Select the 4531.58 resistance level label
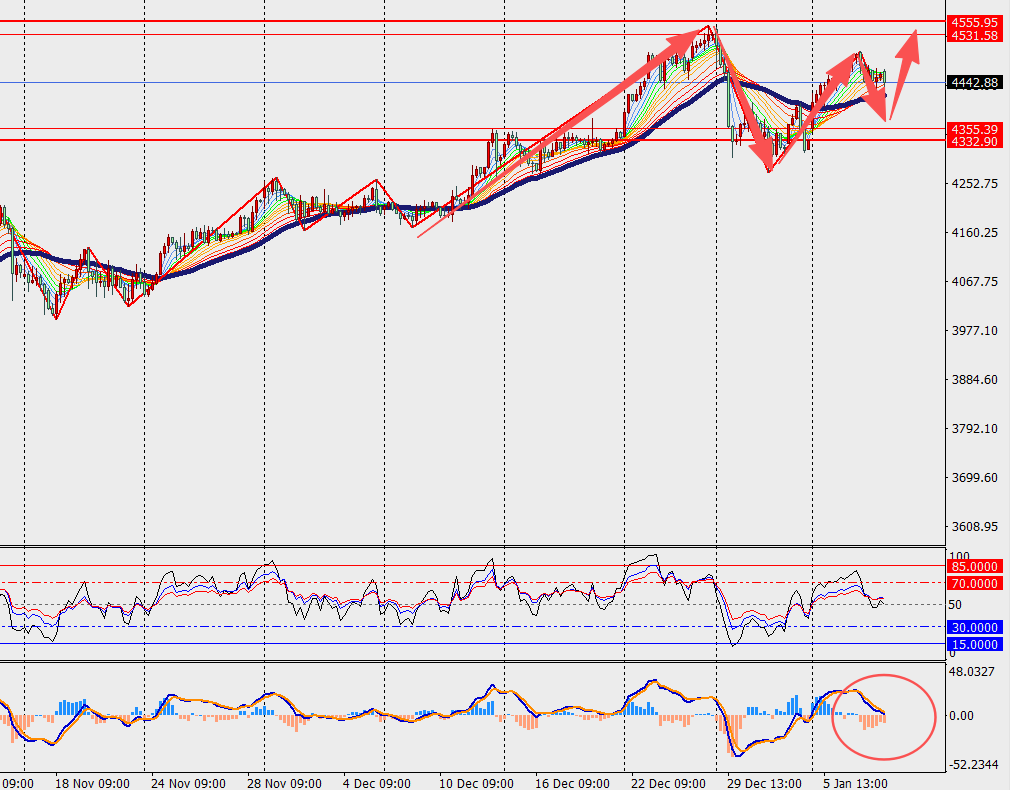 975,35
